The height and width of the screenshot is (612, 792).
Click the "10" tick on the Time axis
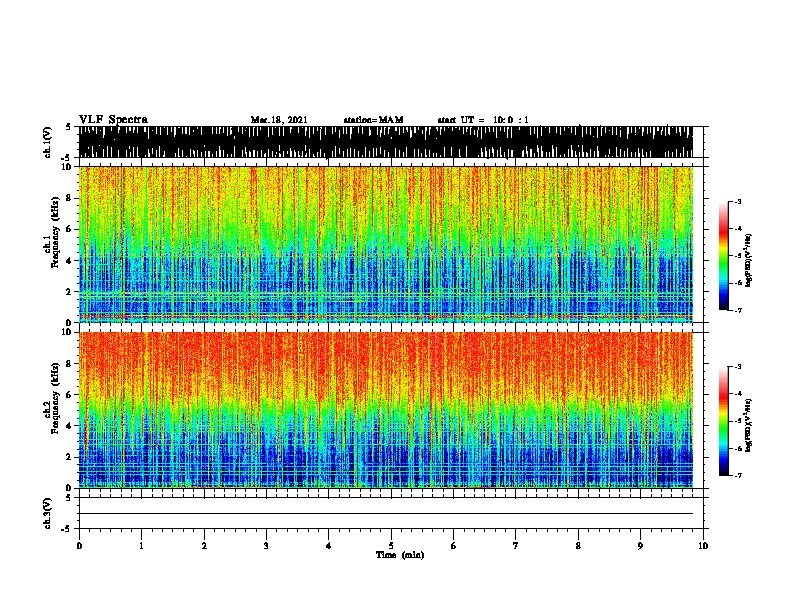pyautogui.click(x=703, y=546)
